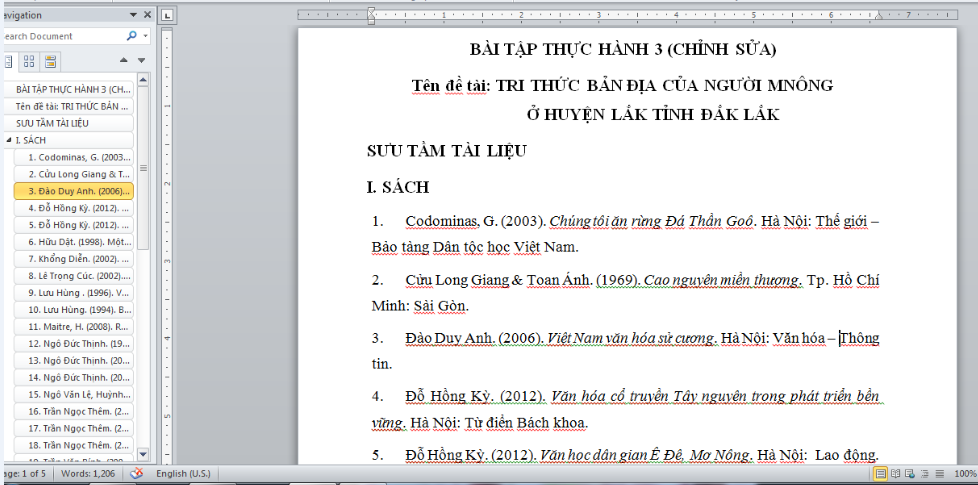Image resolution: width=978 pixels, height=485 pixels.
Task: Jump to 17. Trần Ngọc Thêm entry
Action: click(x=74, y=428)
